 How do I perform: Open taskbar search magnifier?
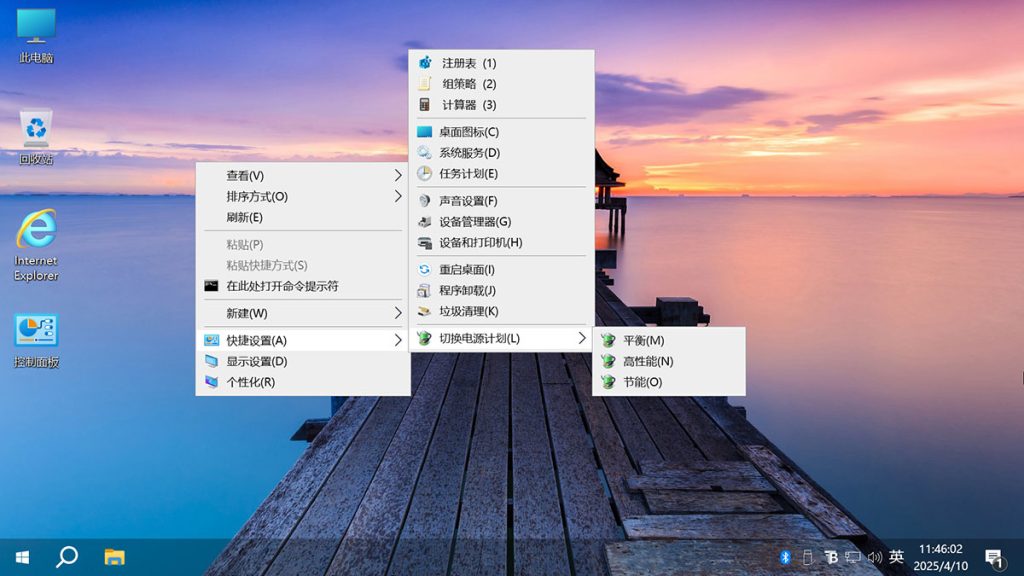click(67, 557)
